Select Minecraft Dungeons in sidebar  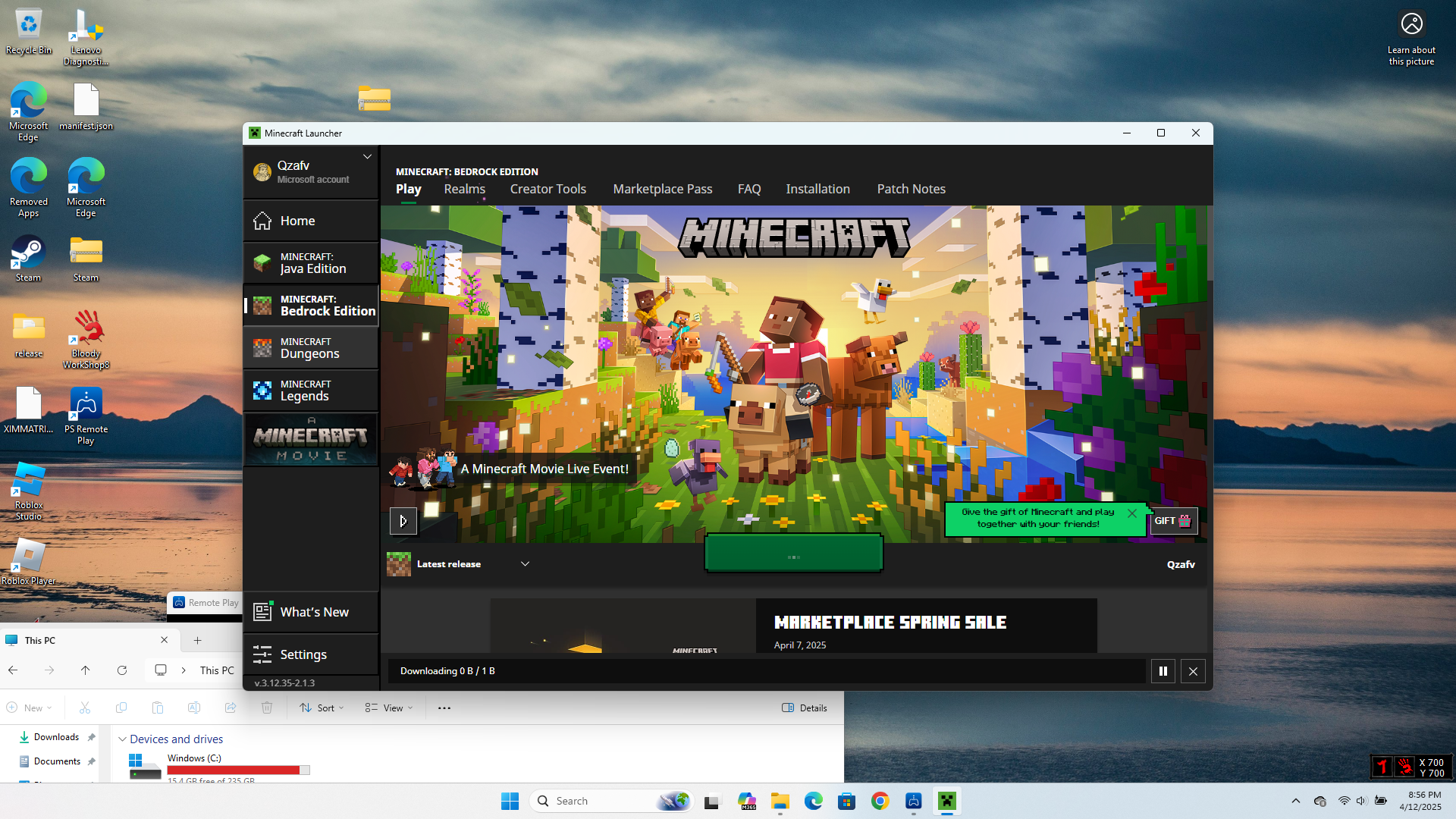pyautogui.click(x=311, y=348)
